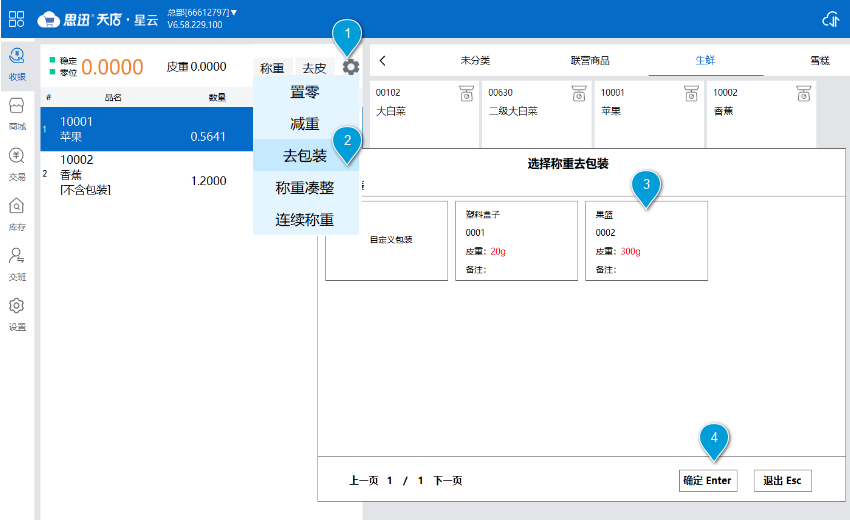Choose the 00630 二级大白菜 product card
The image size is (850, 520).
click(537, 113)
